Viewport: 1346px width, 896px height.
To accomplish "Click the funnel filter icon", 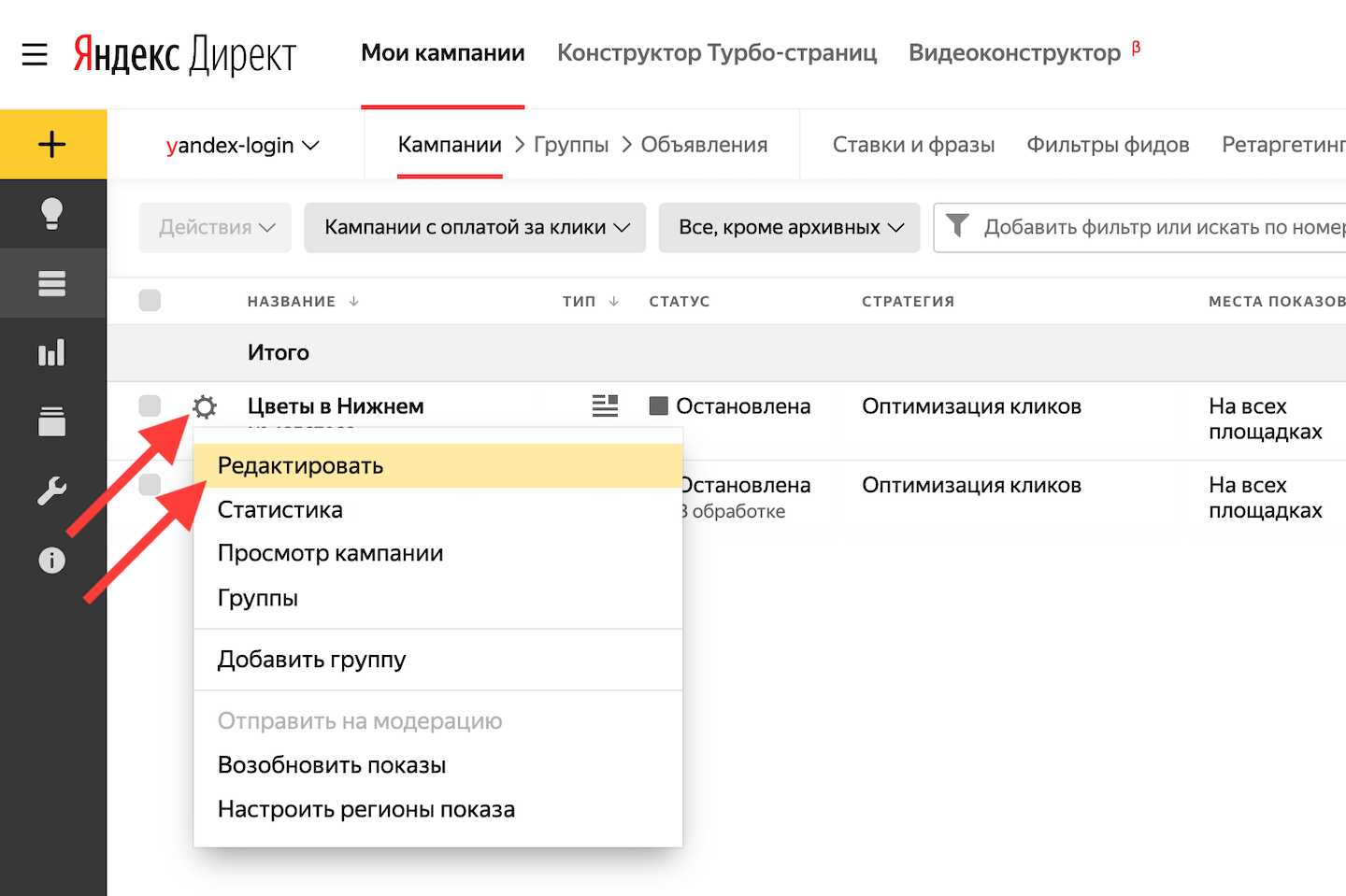I will point(957,226).
